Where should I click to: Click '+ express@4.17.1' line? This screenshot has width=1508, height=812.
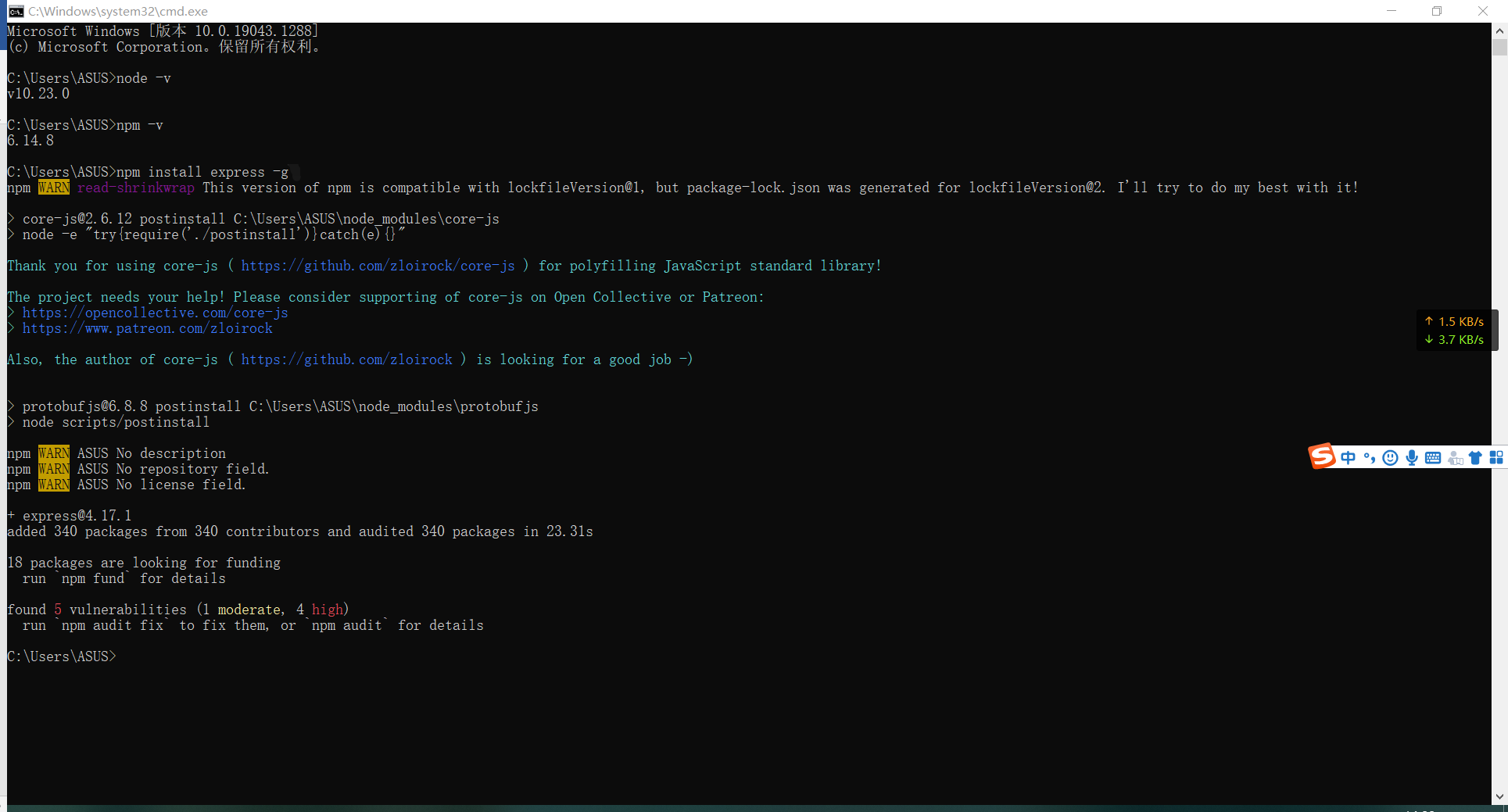pos(70,516)
